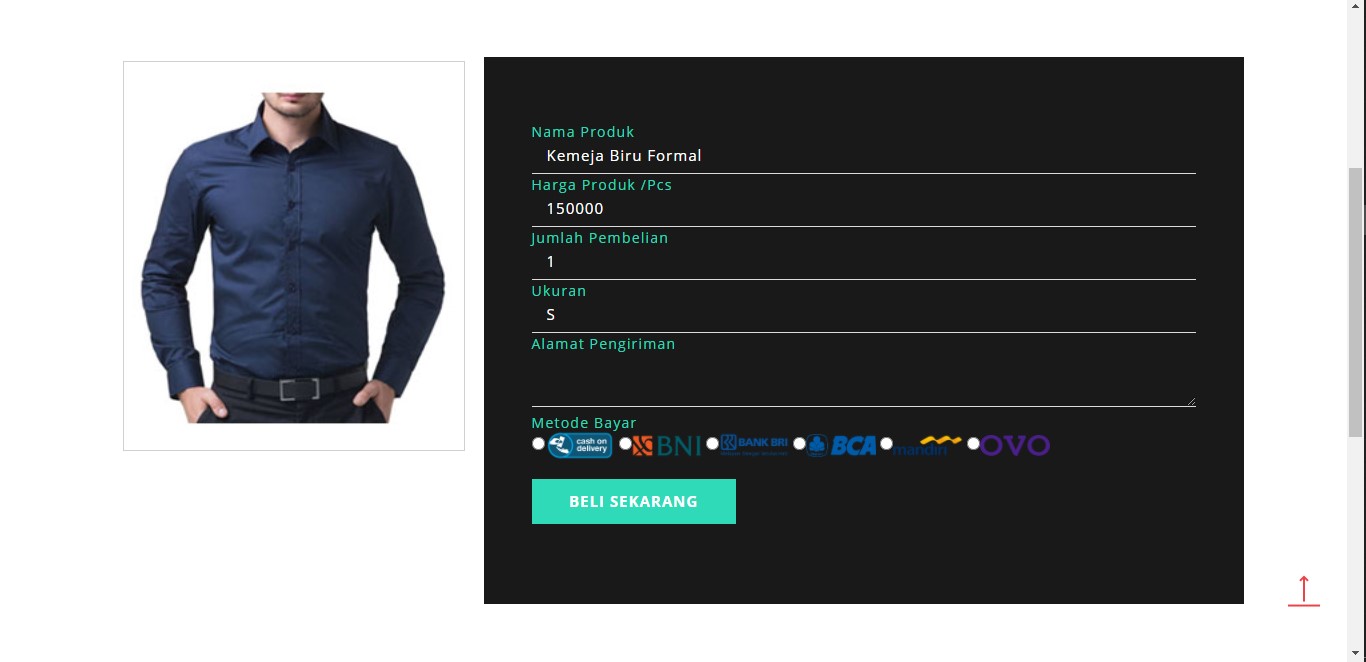The width and height of the screenshot is (1366, 662).
Task: Click the Cash on Delivery logo
Action: click(579, 445)
